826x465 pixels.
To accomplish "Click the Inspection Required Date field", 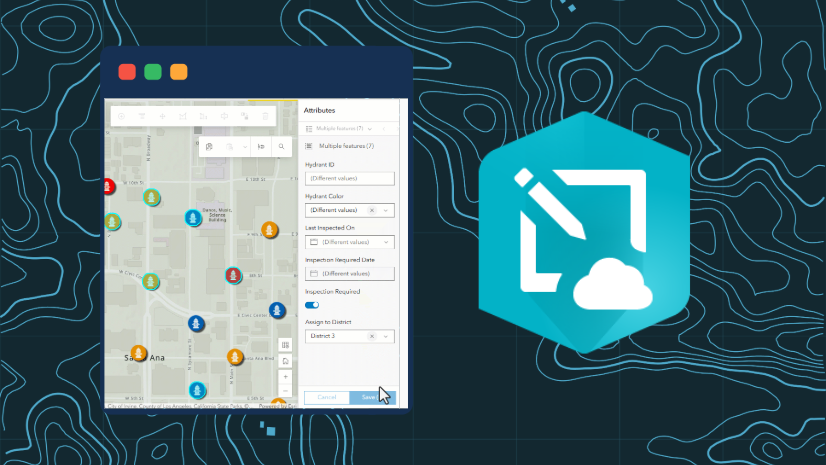I will (349, 274).
